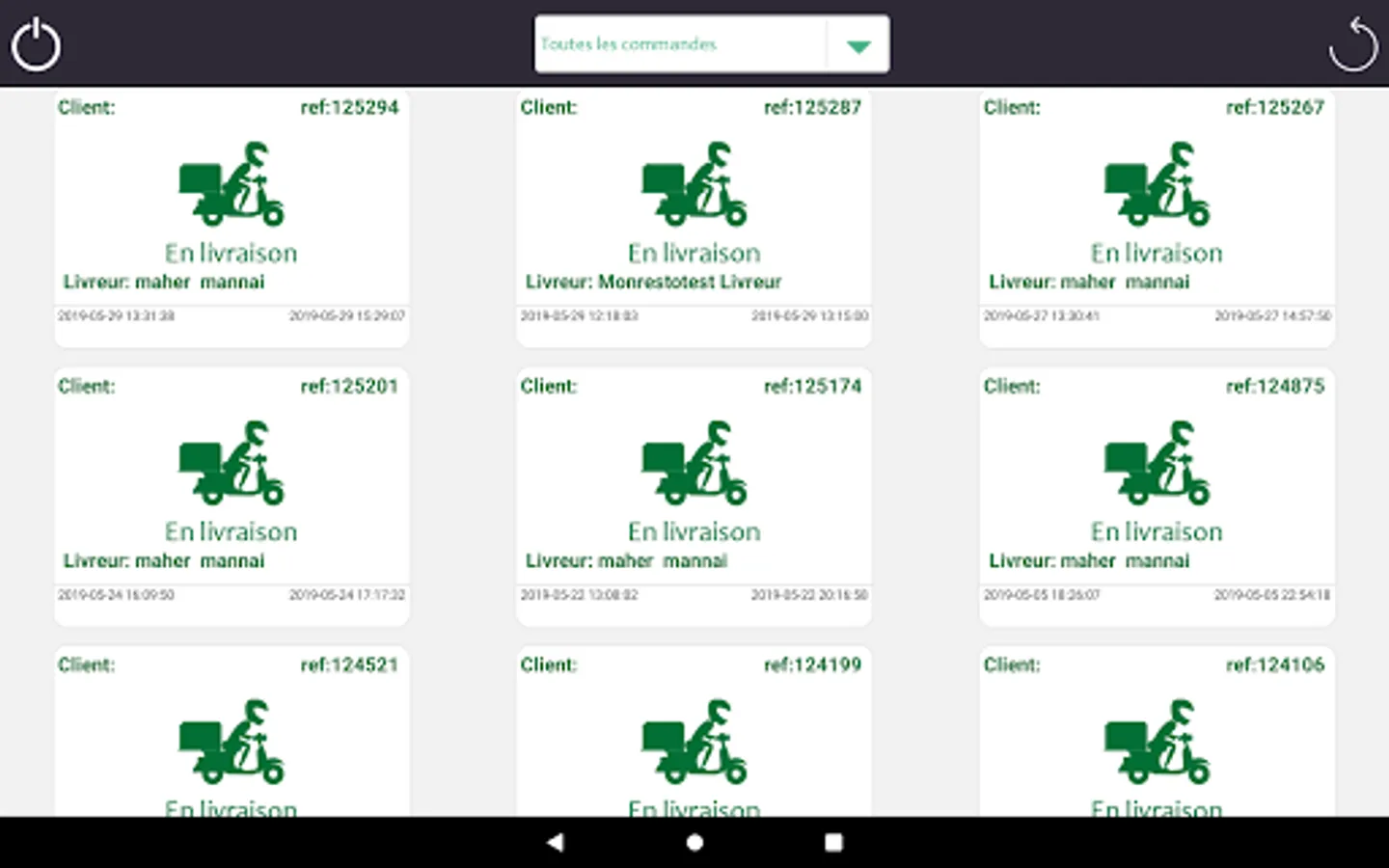The height and width of the screenshot is (868, 1389).
Task: Tap scooter icon on order ref:125294
Action: (231, 184)
